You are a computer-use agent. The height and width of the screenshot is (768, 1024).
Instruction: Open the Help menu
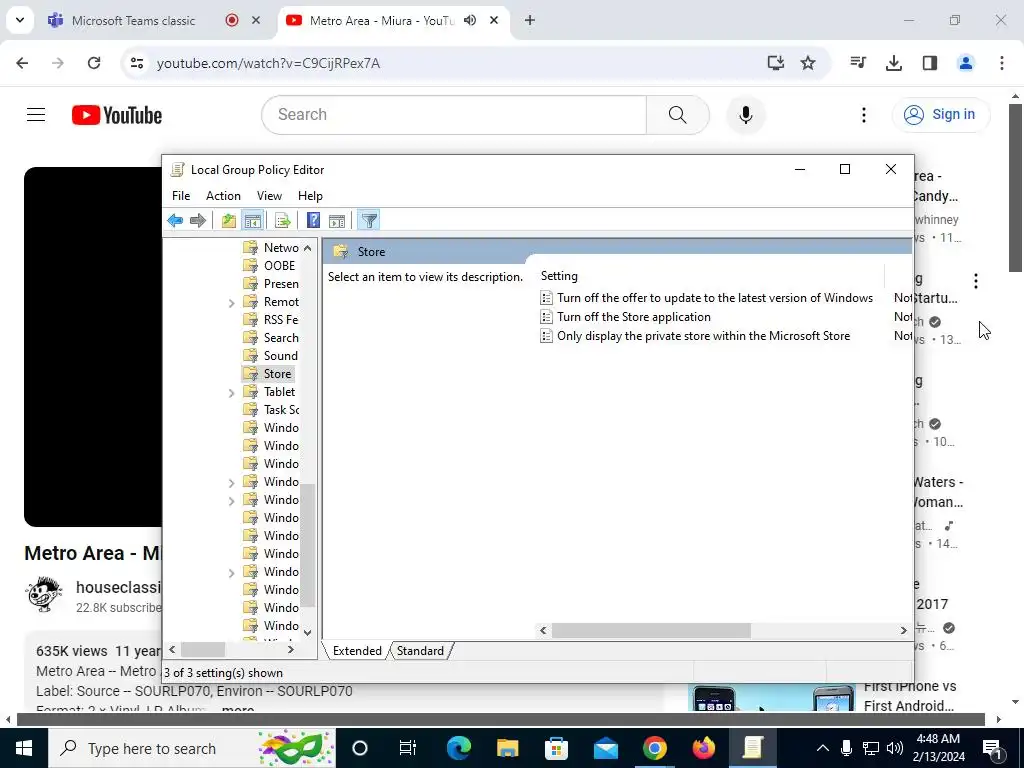pos(310,196)
